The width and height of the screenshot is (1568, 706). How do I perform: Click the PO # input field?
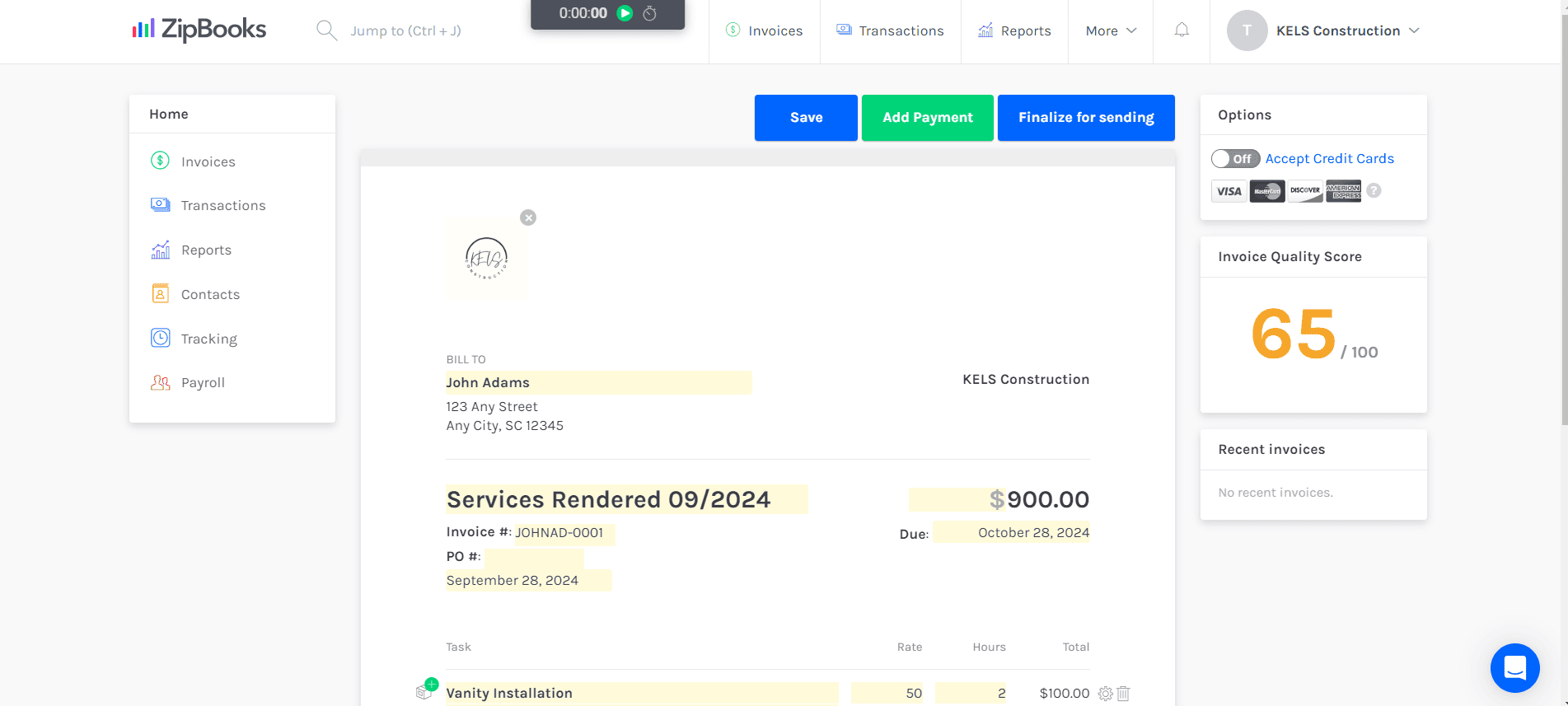(534, 557)
